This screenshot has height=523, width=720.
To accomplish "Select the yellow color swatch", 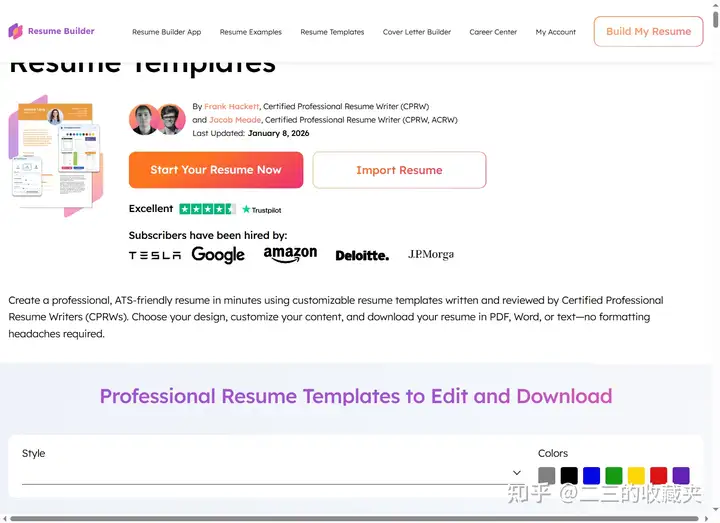I will [x=636, y=476].
